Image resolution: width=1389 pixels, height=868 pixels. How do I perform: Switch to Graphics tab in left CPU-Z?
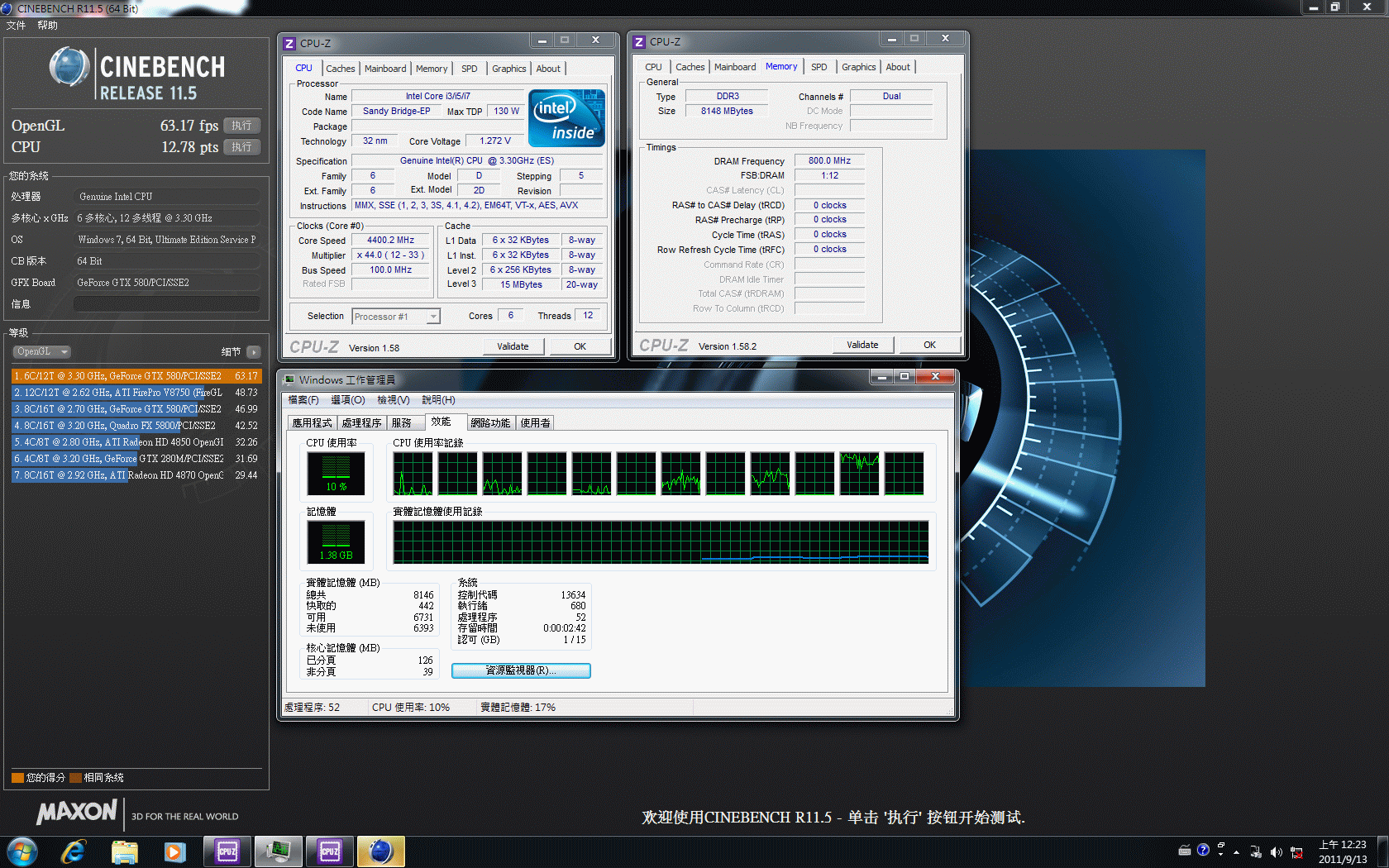pyautogui.click(x=508, y=69)
